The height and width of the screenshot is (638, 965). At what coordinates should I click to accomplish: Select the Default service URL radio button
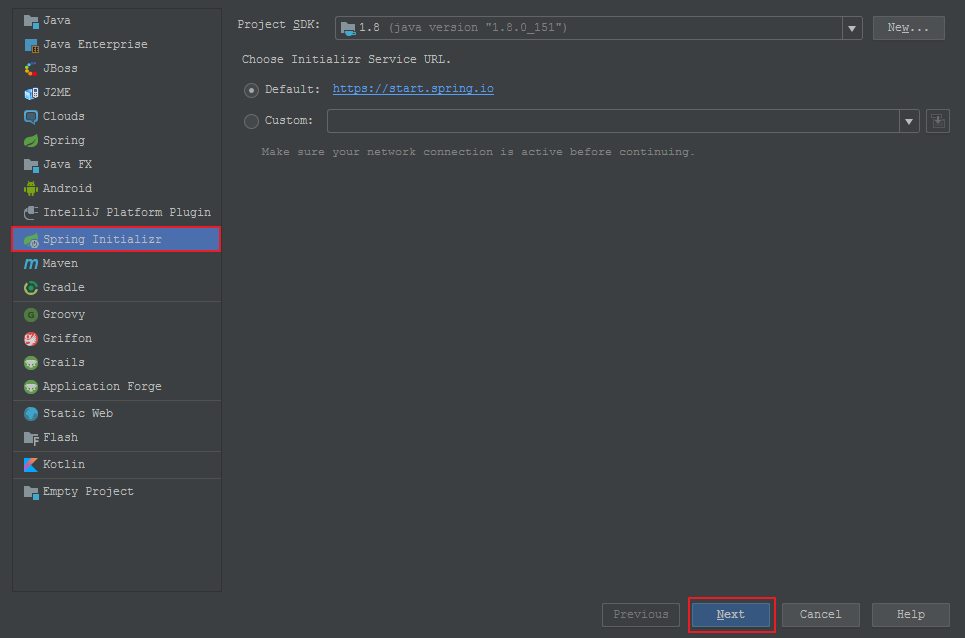(x=251, y=90)
